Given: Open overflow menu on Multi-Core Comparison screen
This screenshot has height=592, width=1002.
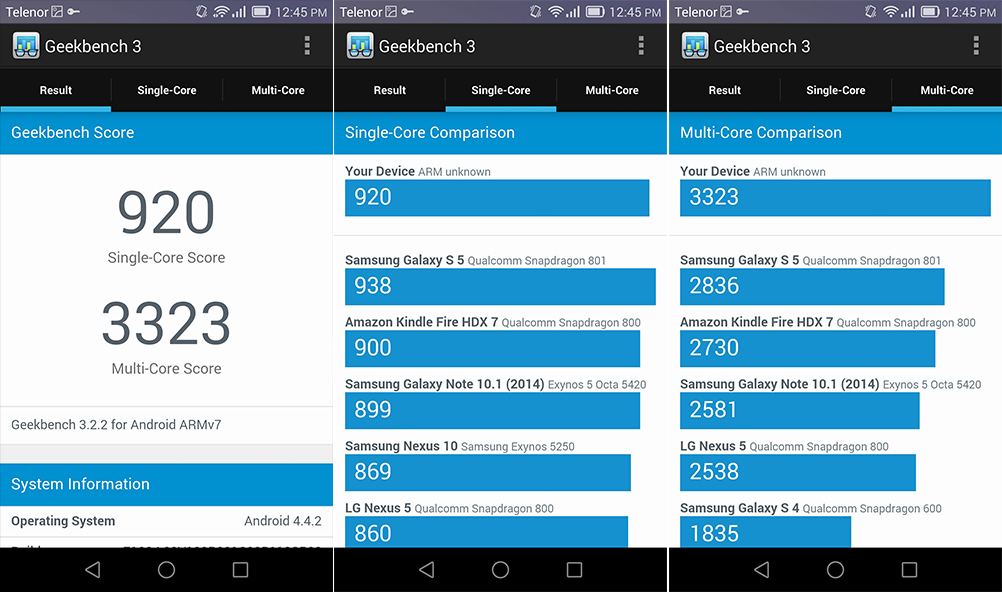Looking at the screenshot, I should (x=976, y=46).
